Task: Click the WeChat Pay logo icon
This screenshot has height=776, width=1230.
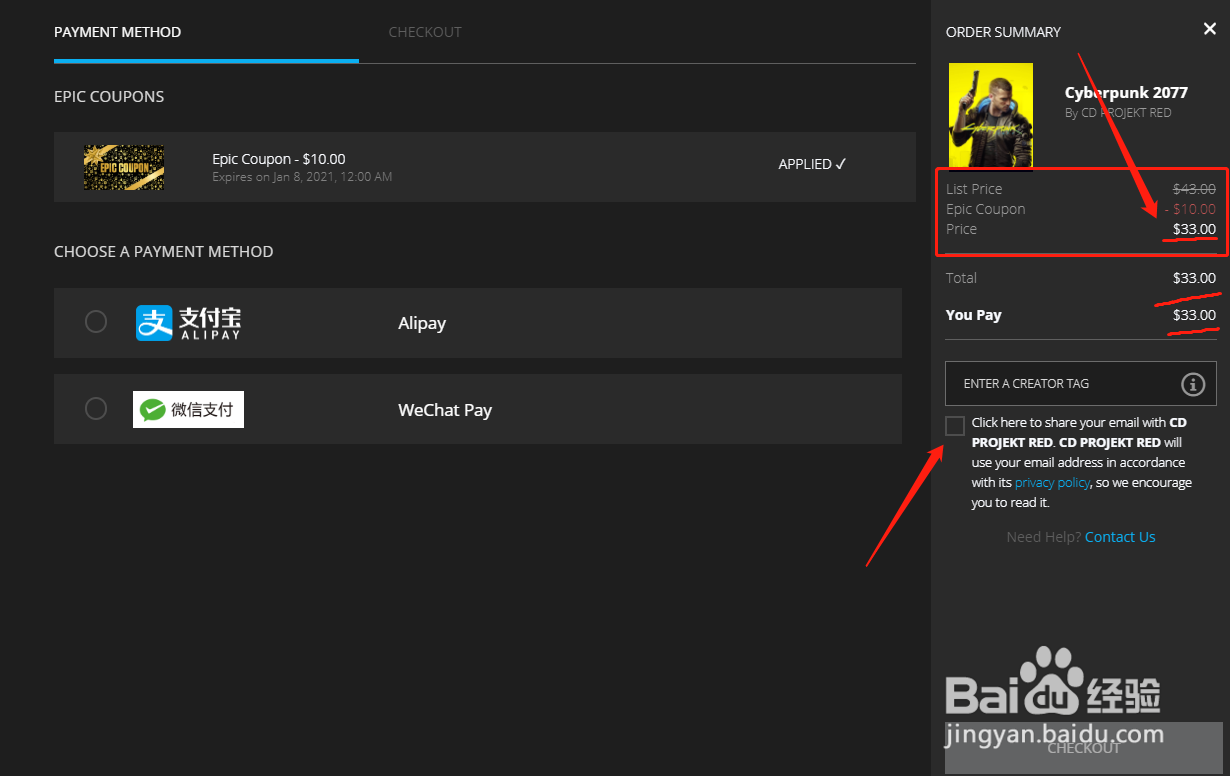Action: tap(188, 409)
